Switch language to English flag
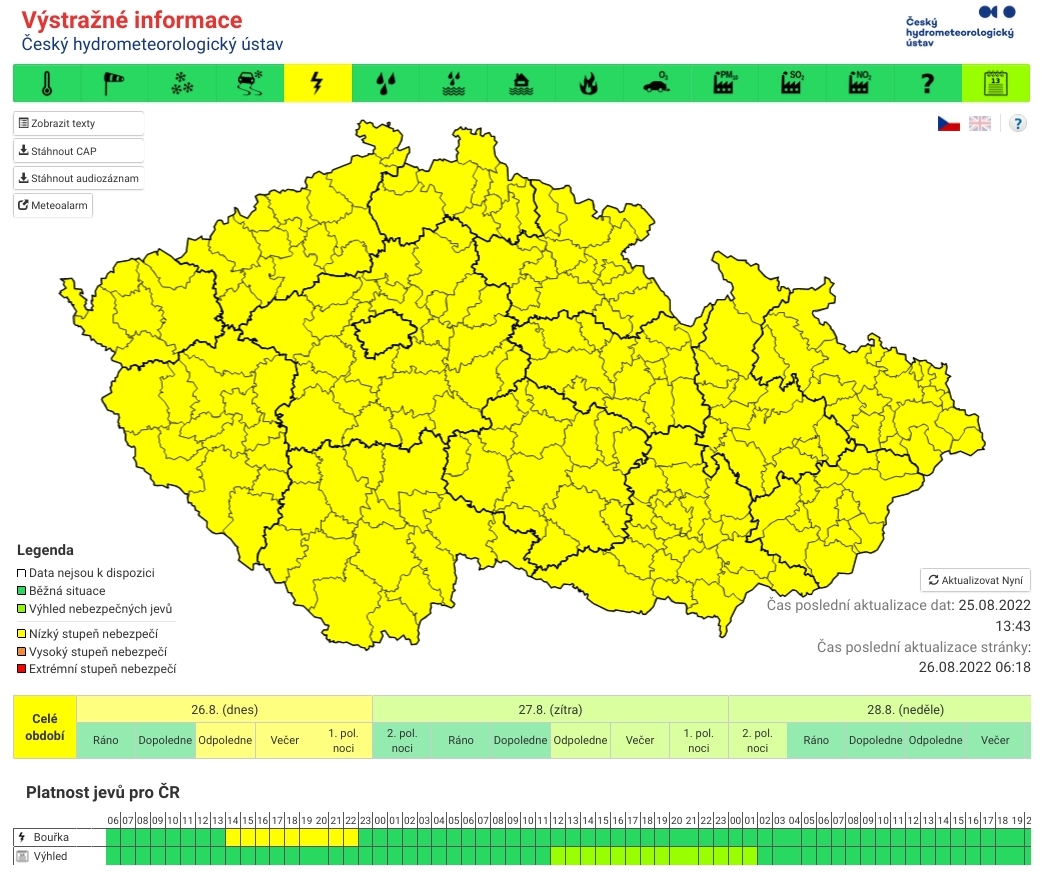Screen dimensions: 1042x885 pos(980,123)
